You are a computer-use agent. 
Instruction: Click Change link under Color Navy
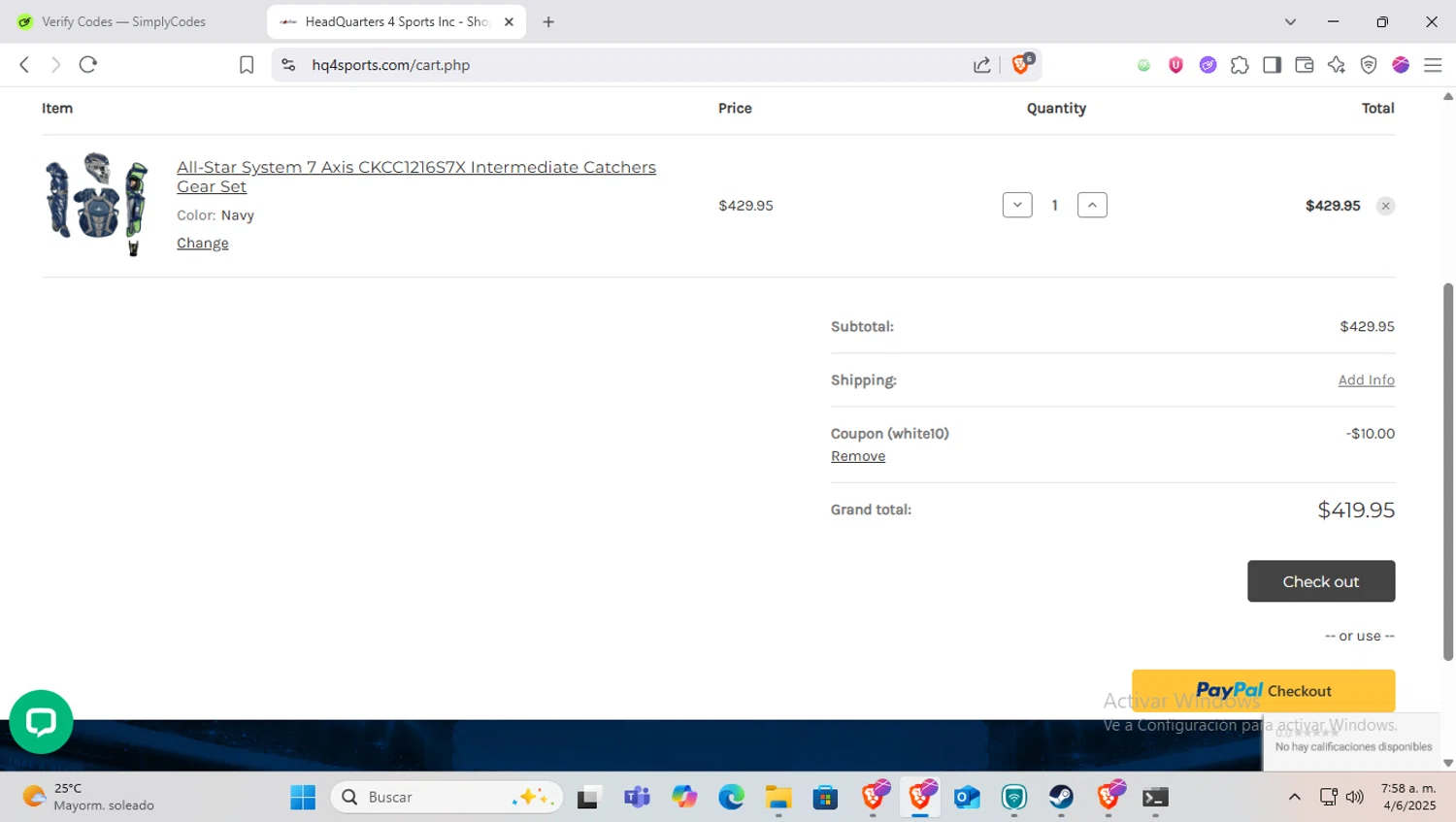[x=203, y=243]
